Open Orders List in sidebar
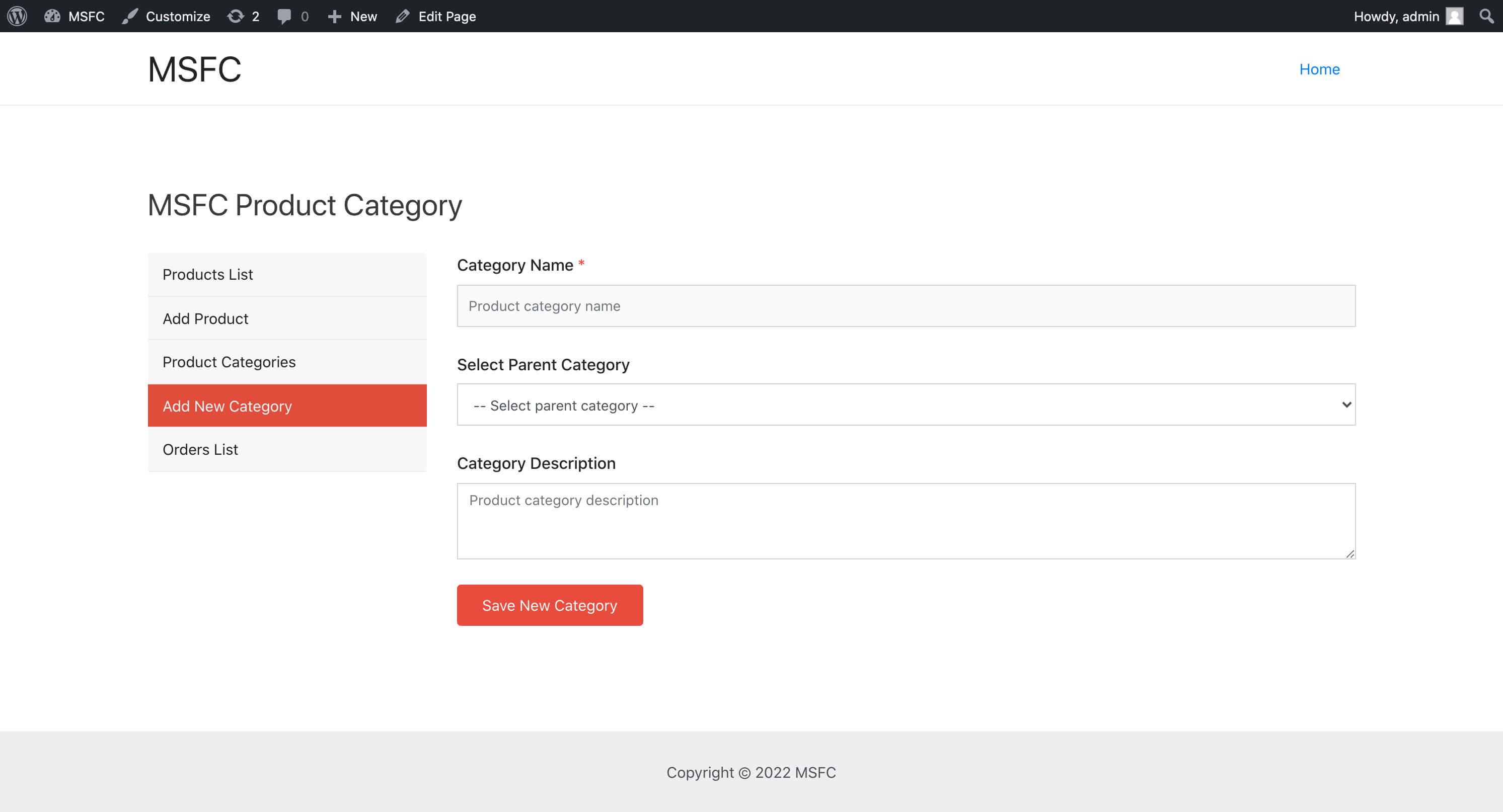Viewport: 1503px width, 812px height. (x=200, y=449)
